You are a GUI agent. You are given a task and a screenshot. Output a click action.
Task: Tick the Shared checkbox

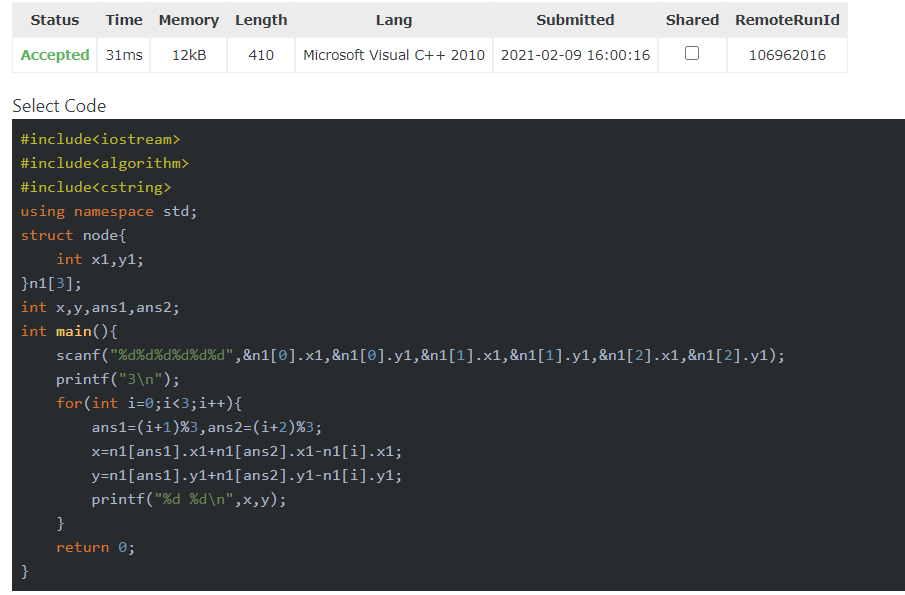pos(691,53)
